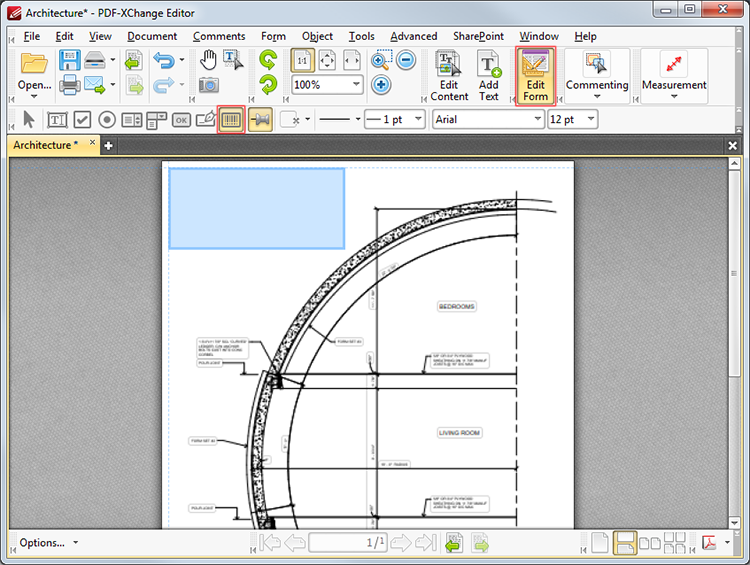
Task: Open the Arial font dropdown
Action: click(x=538, y=119)
